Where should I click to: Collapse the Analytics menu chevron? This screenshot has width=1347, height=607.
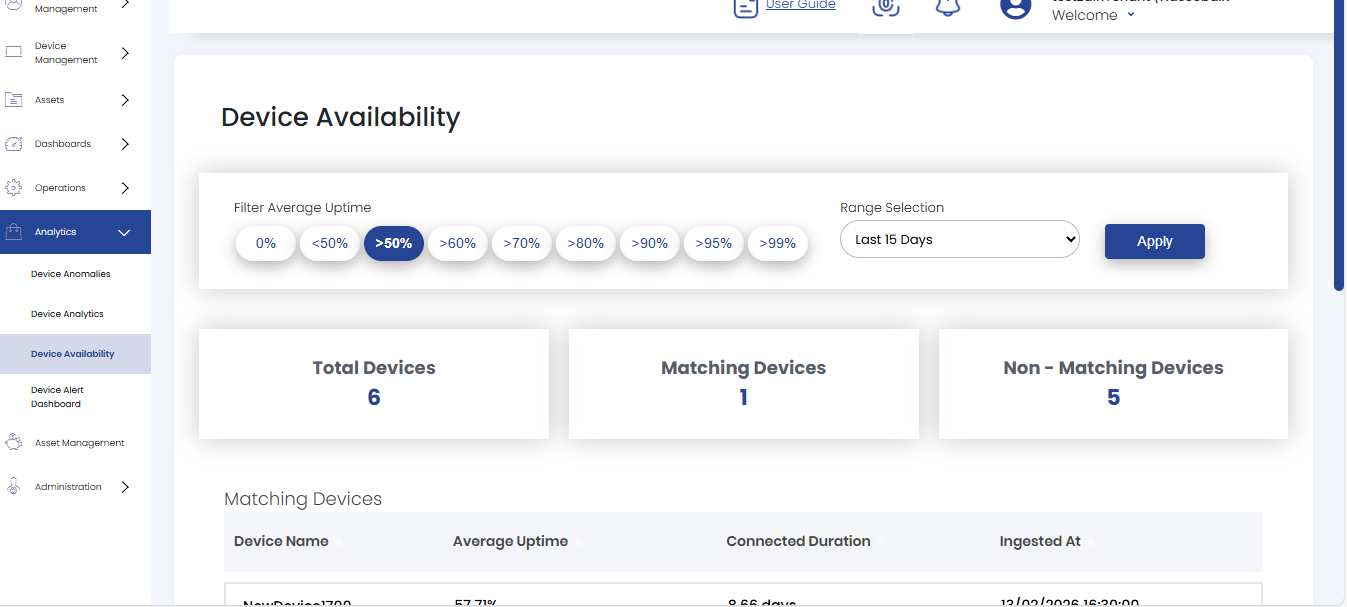point(125,232)
